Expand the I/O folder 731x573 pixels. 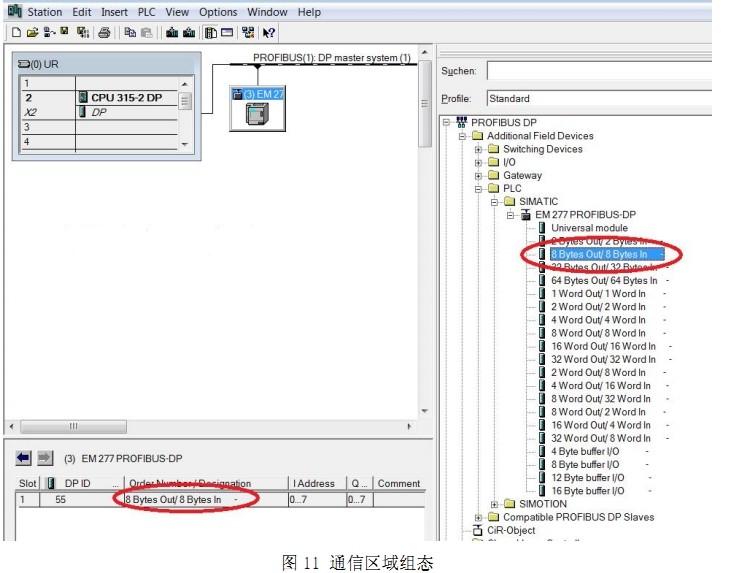point(478,162)
